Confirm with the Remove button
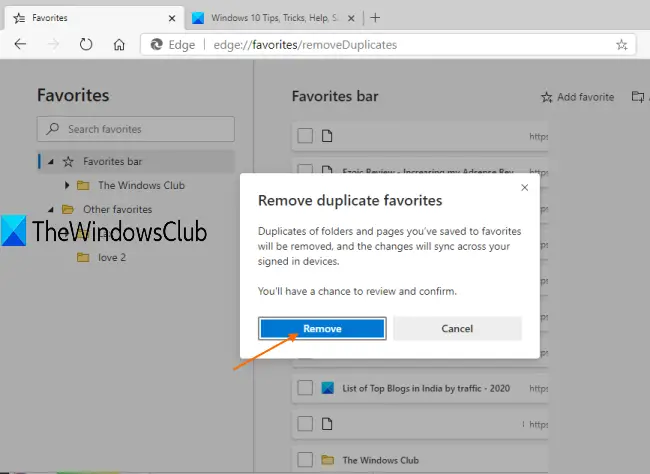Viewport: 650px width, 474px height. (322, 328)
